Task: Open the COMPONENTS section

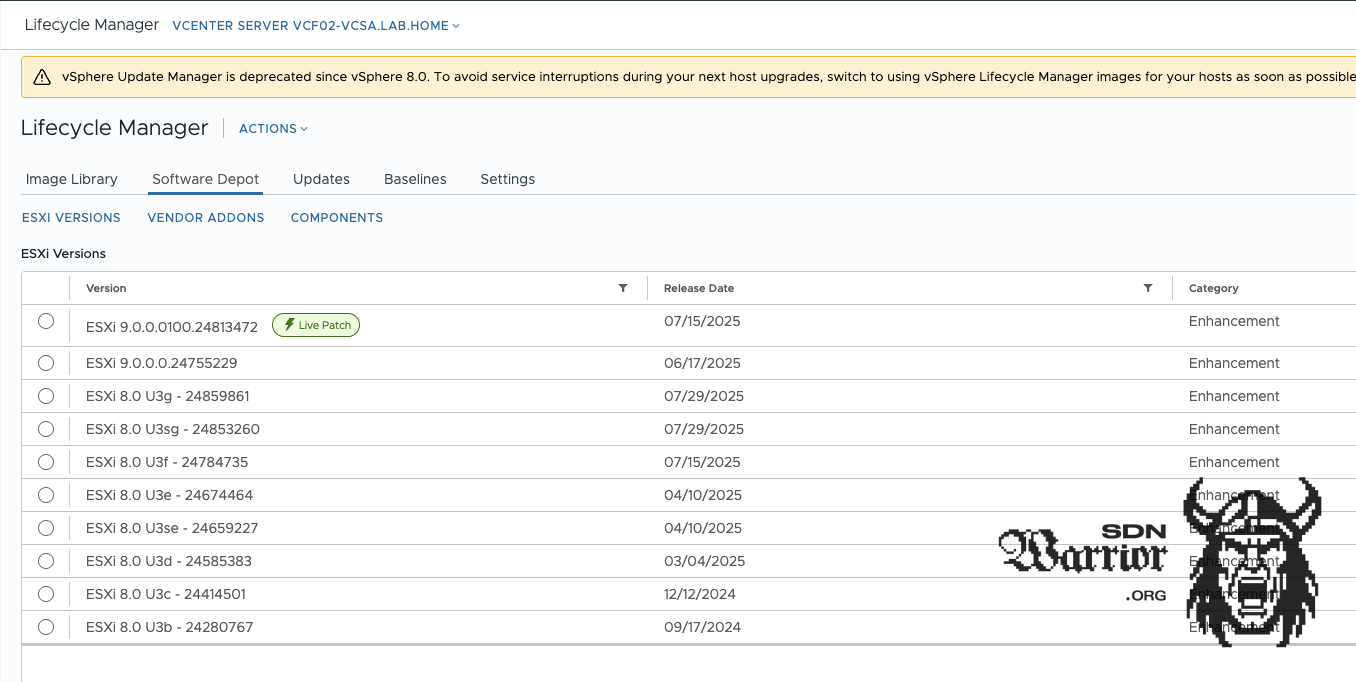Action: (336, 217)
